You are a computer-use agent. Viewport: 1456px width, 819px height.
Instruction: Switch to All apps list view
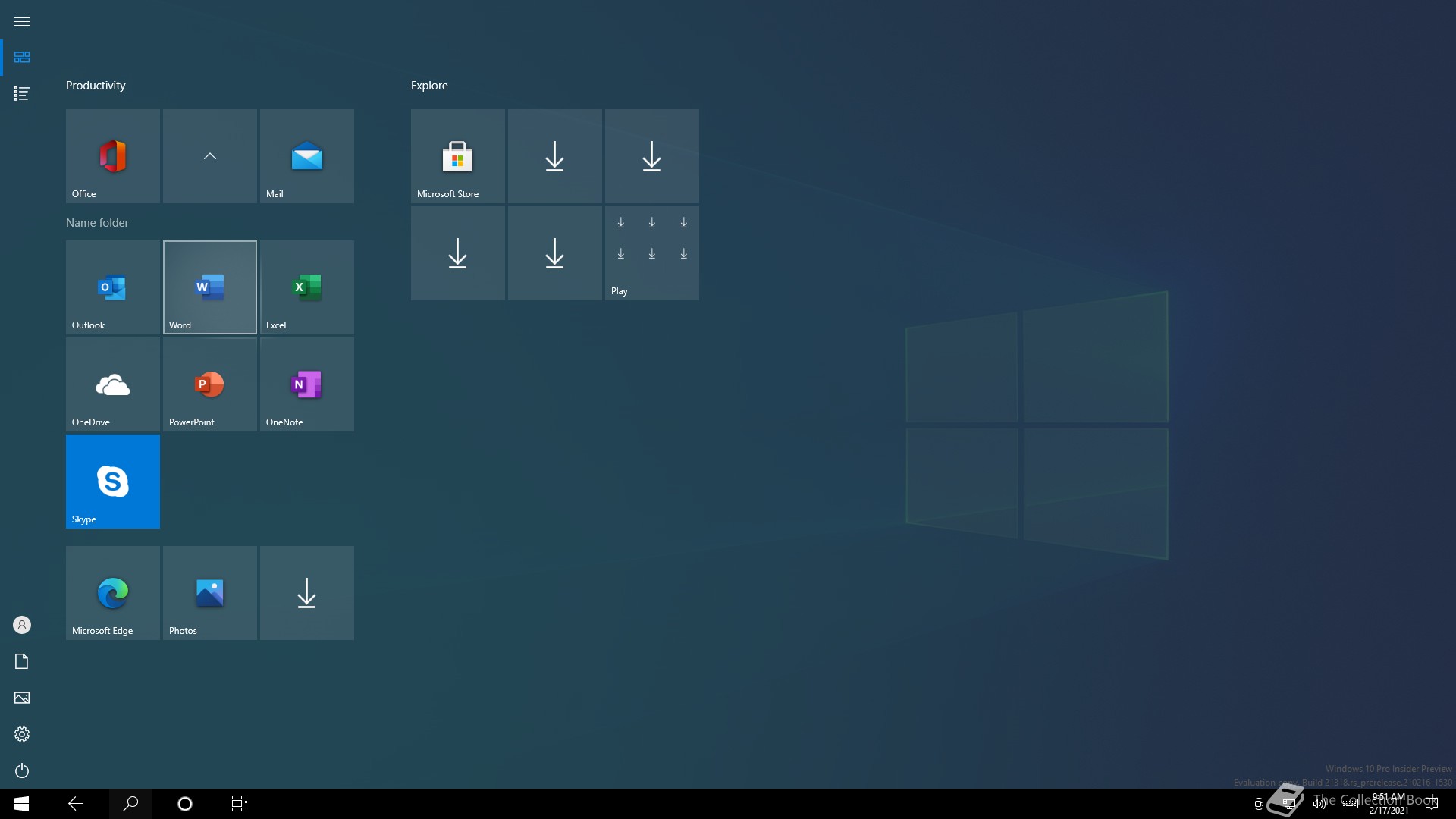coord(22,94)
